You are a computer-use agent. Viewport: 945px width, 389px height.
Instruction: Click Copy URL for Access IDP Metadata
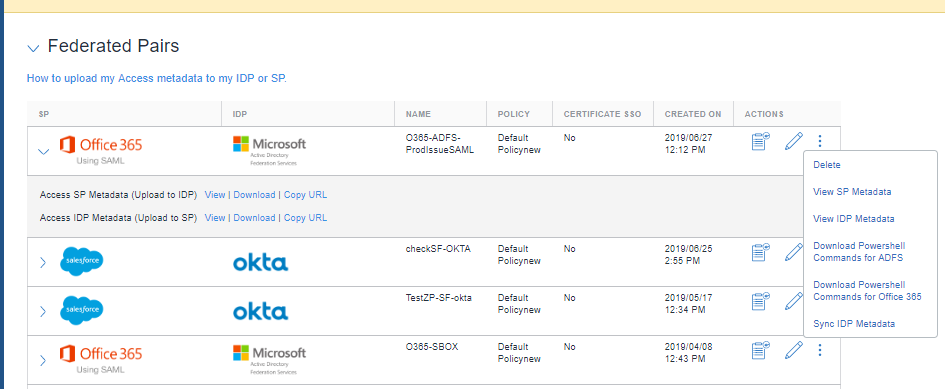(306, 218)
